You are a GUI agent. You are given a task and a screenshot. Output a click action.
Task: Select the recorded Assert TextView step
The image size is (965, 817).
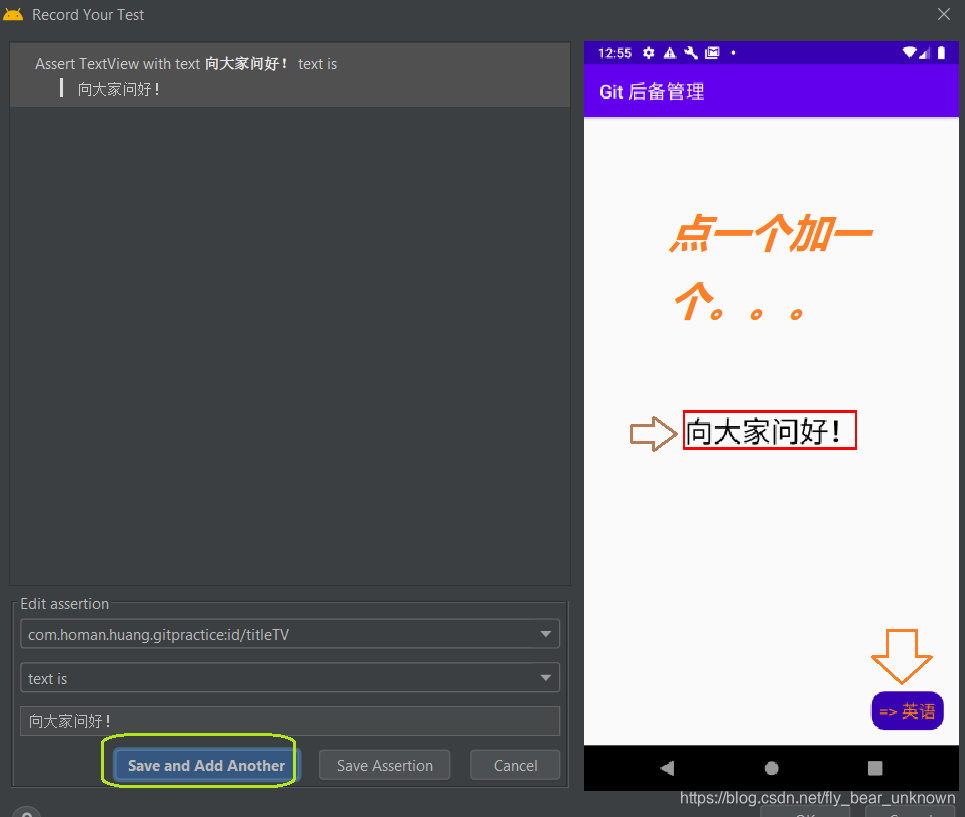coord(290,75)
